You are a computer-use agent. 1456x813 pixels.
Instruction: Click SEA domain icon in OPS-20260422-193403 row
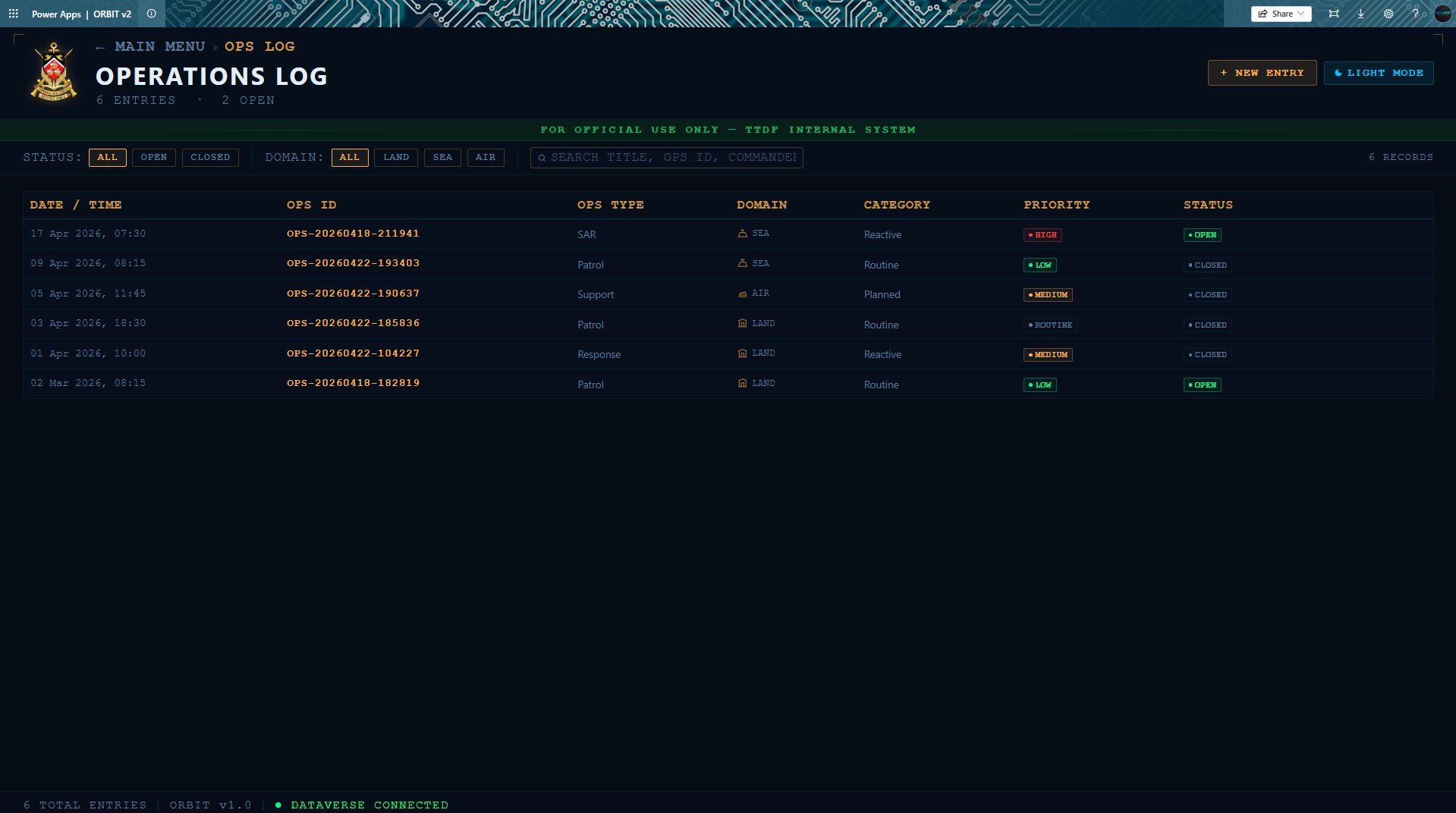pos(742,263)
